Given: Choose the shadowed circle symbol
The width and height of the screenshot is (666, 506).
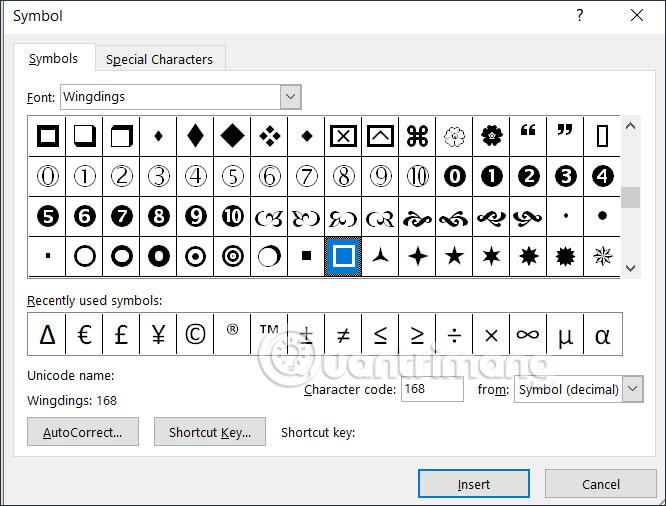Looking at the screenshot, I should [269, 256].
